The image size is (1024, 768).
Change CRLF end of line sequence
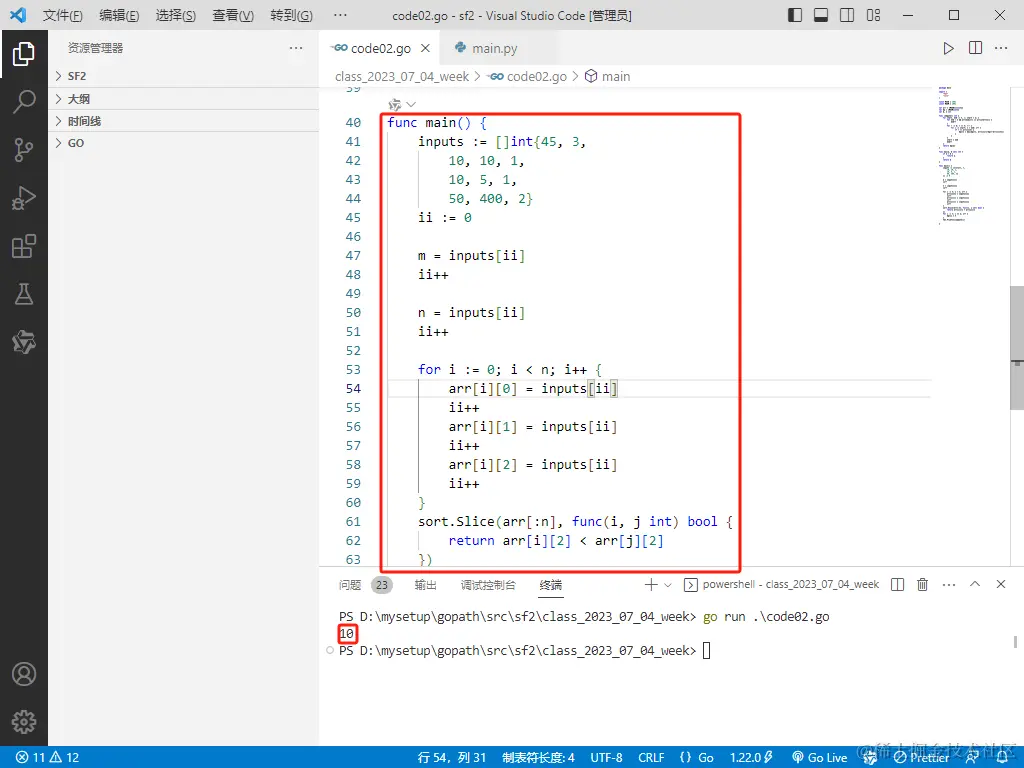(651, 758)
